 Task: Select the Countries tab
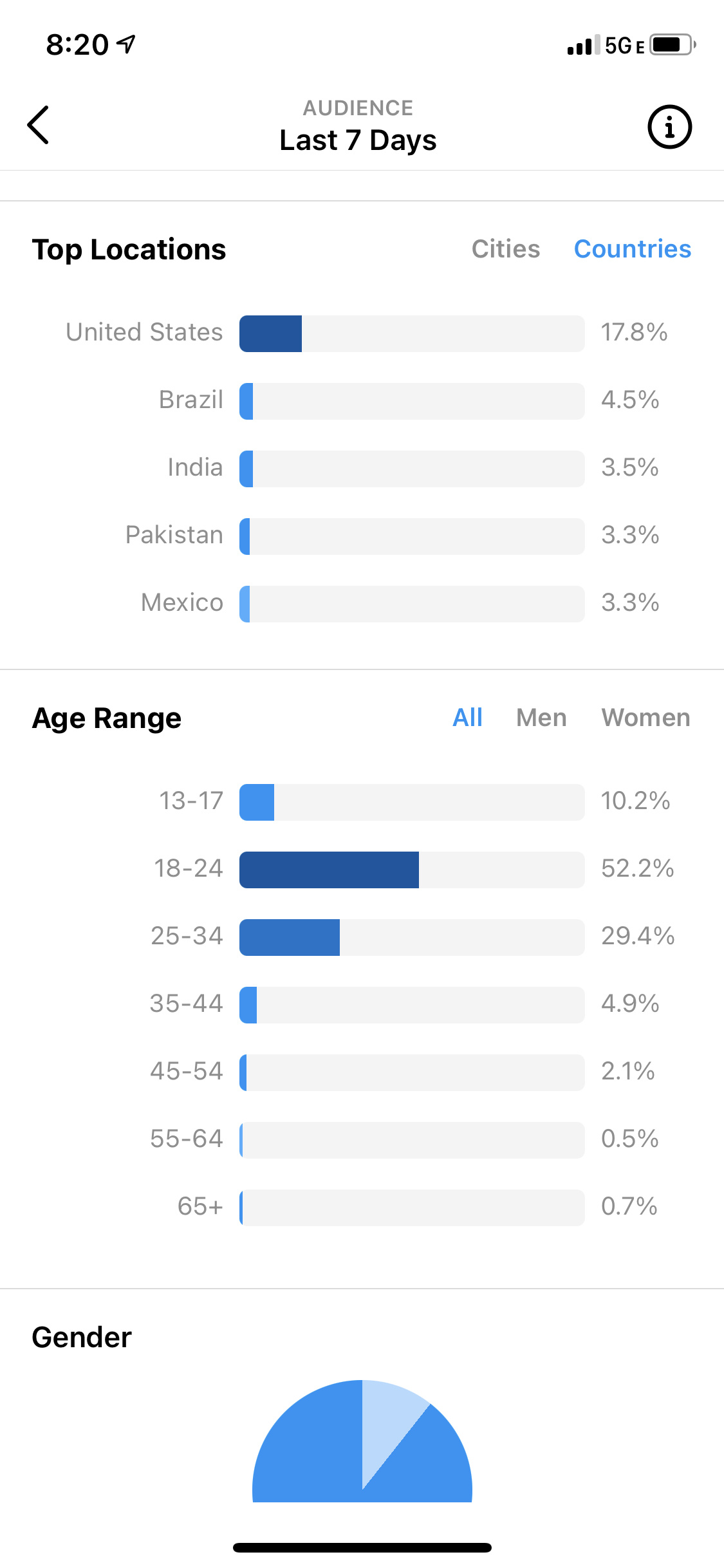tap(633, 249)
